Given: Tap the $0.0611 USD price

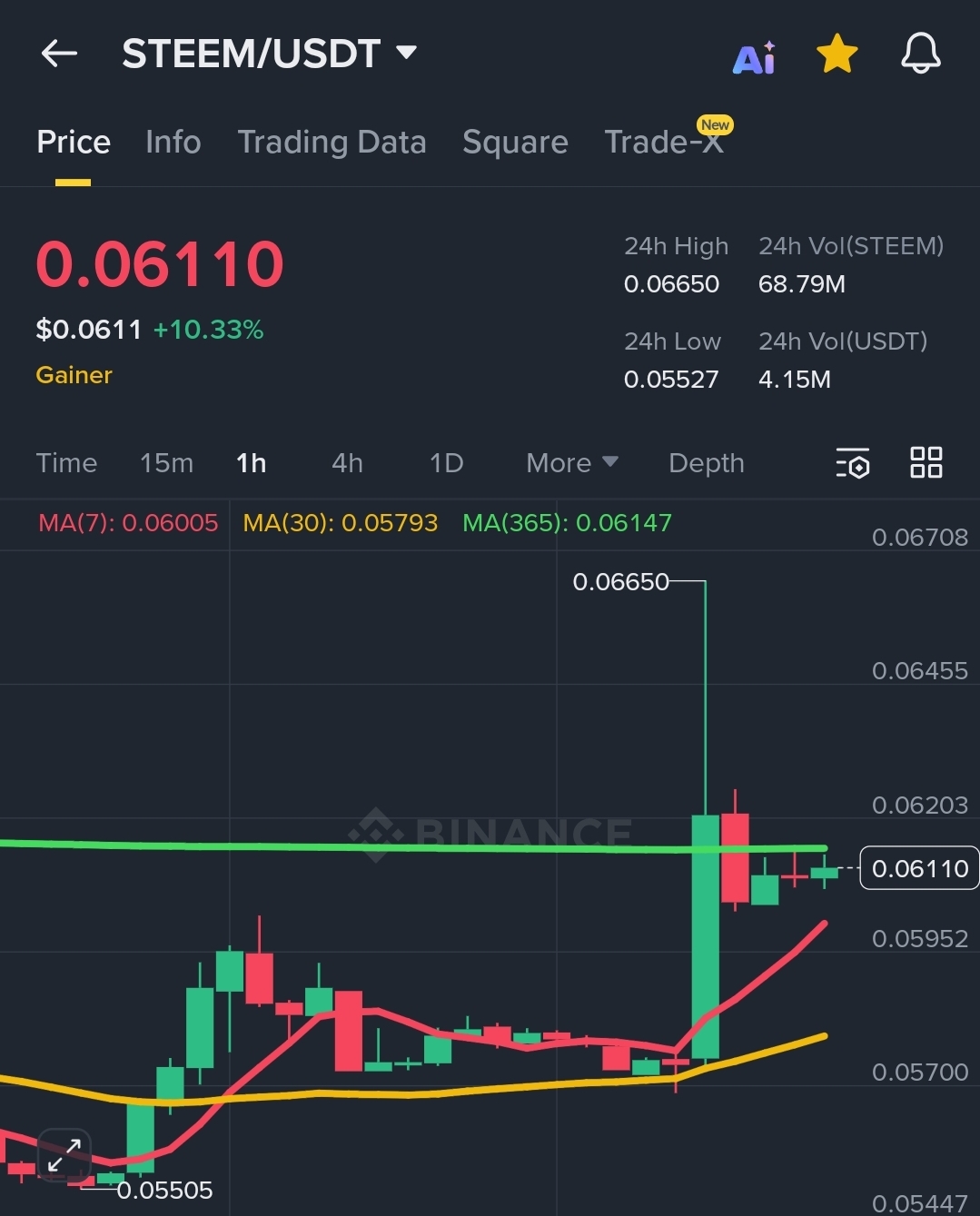Looking at the screenshot, I should [x=89, y=329].
